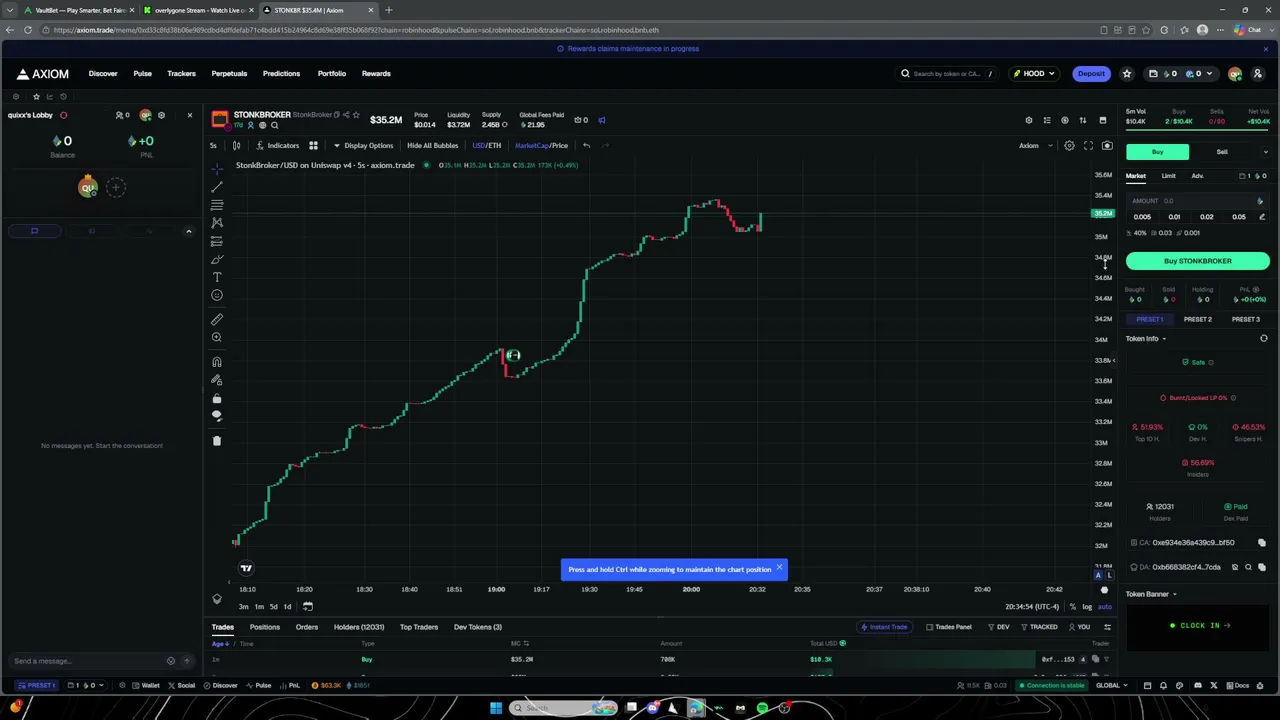The width and height of the screenshot is (1280, 720).
Task: Switch to the Holders (12031) tab
Action: tap(359, 627)
